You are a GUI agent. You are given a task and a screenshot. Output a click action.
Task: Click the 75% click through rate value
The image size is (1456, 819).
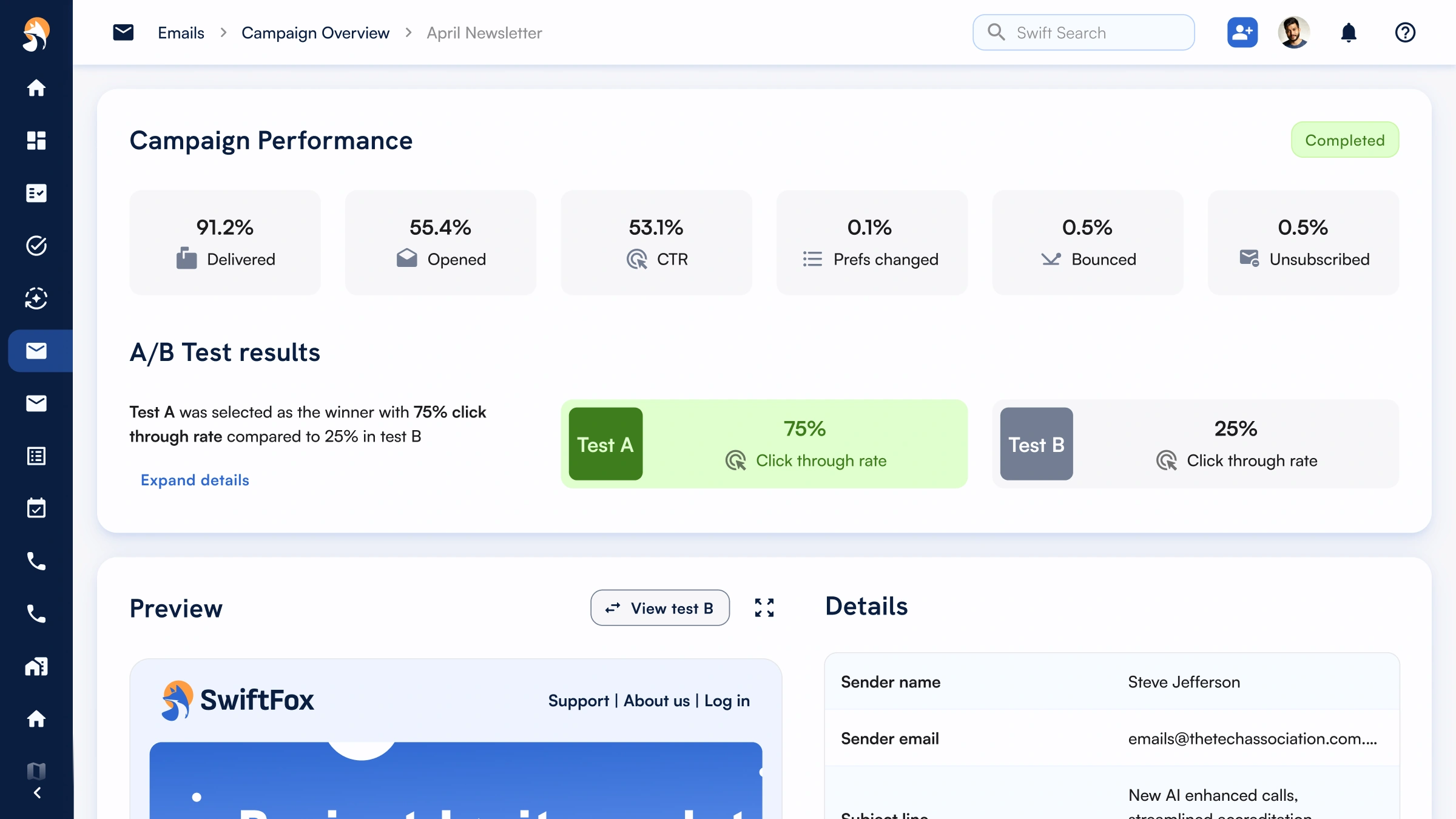pos(804,429)
